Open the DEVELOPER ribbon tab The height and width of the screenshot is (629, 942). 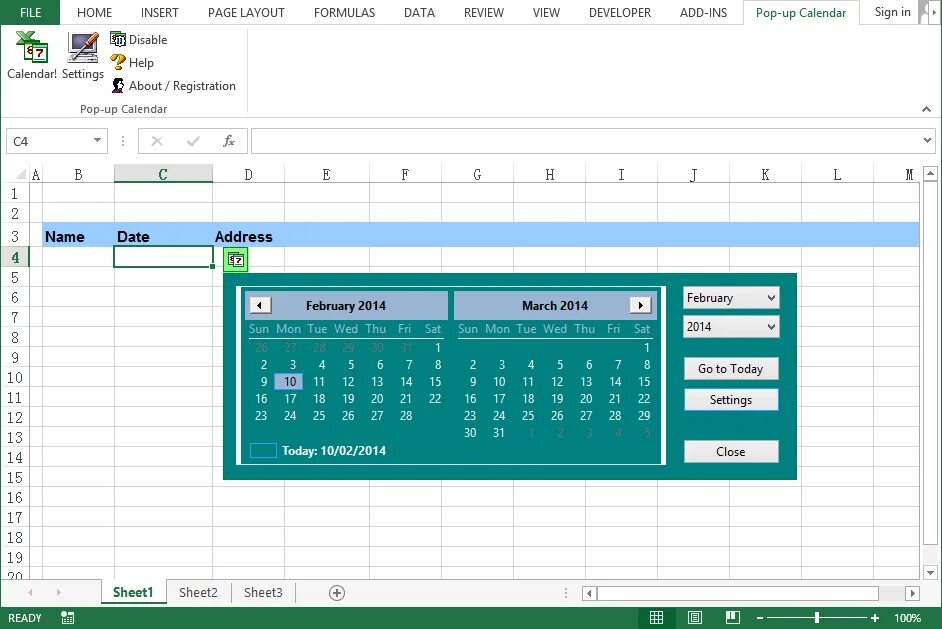pos(619,13)
